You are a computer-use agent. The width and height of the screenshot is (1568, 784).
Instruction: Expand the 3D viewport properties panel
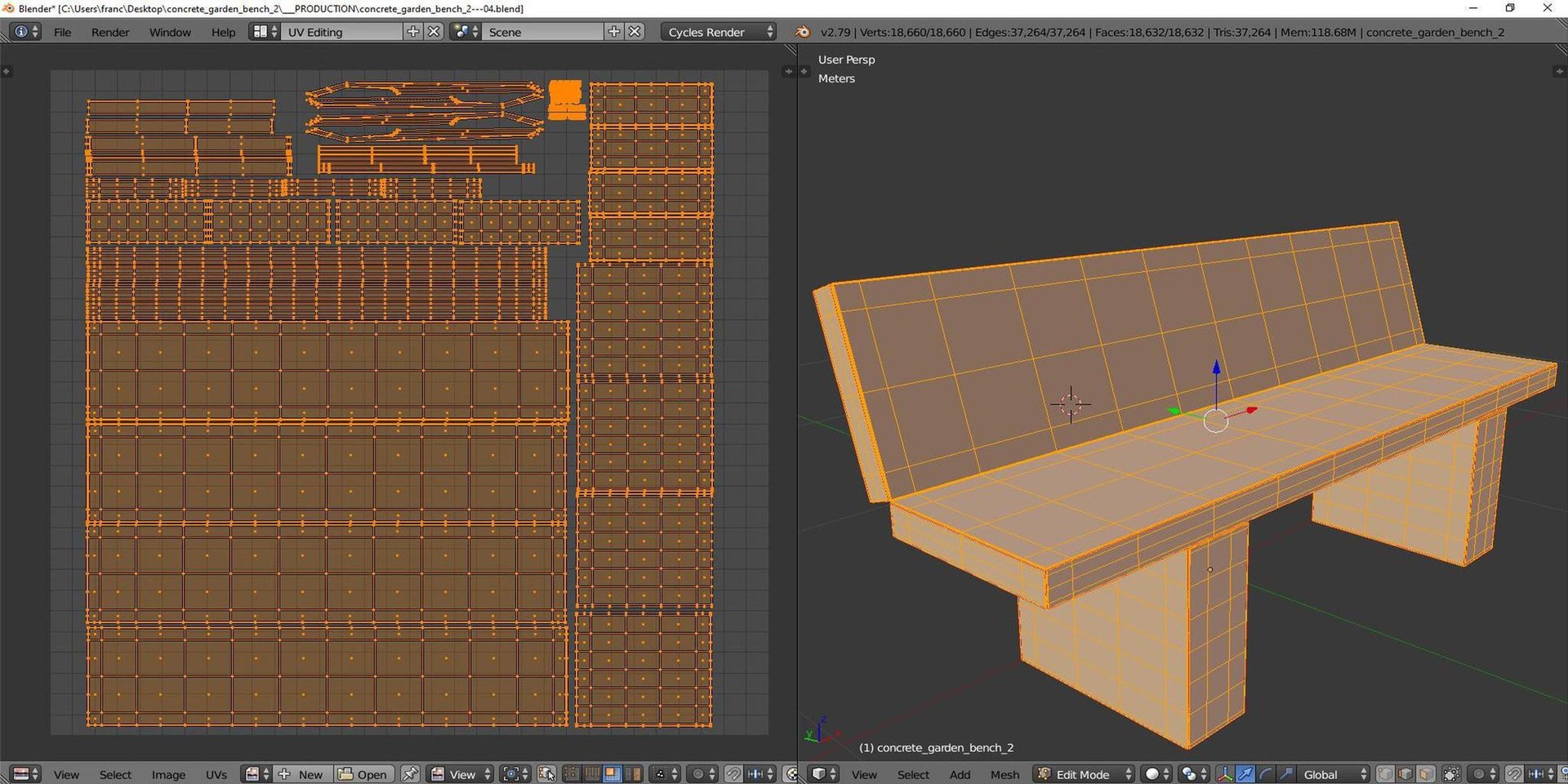(1559, 71)
